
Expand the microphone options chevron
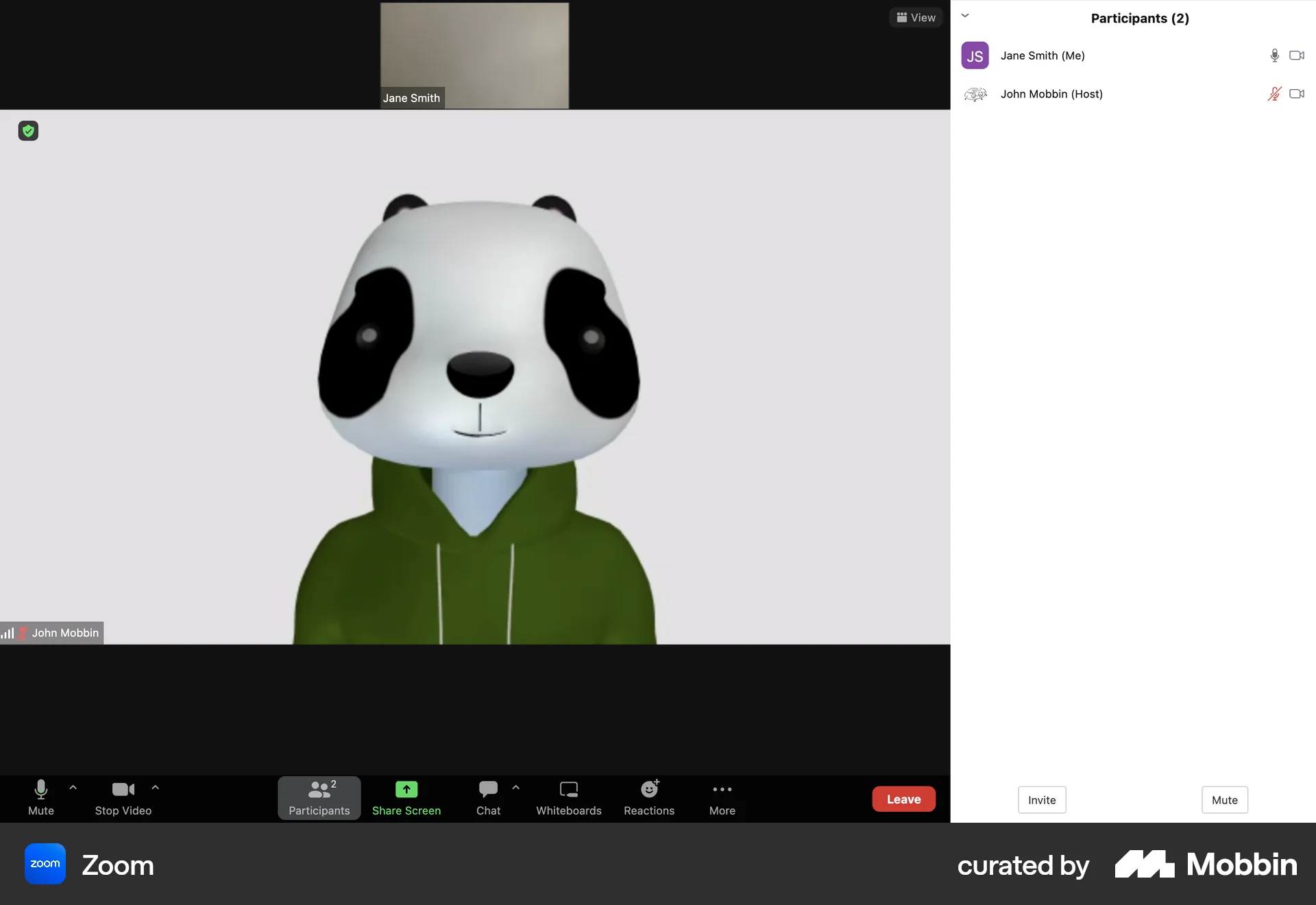click(x=73, y=787)
